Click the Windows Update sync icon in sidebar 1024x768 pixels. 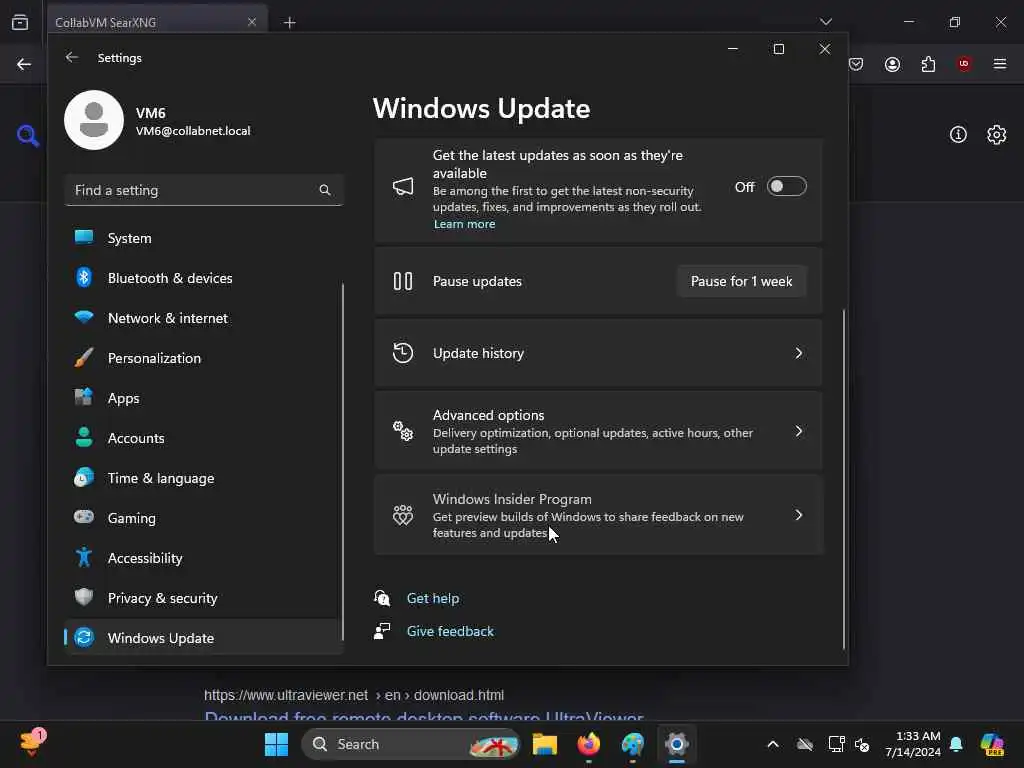84,637
